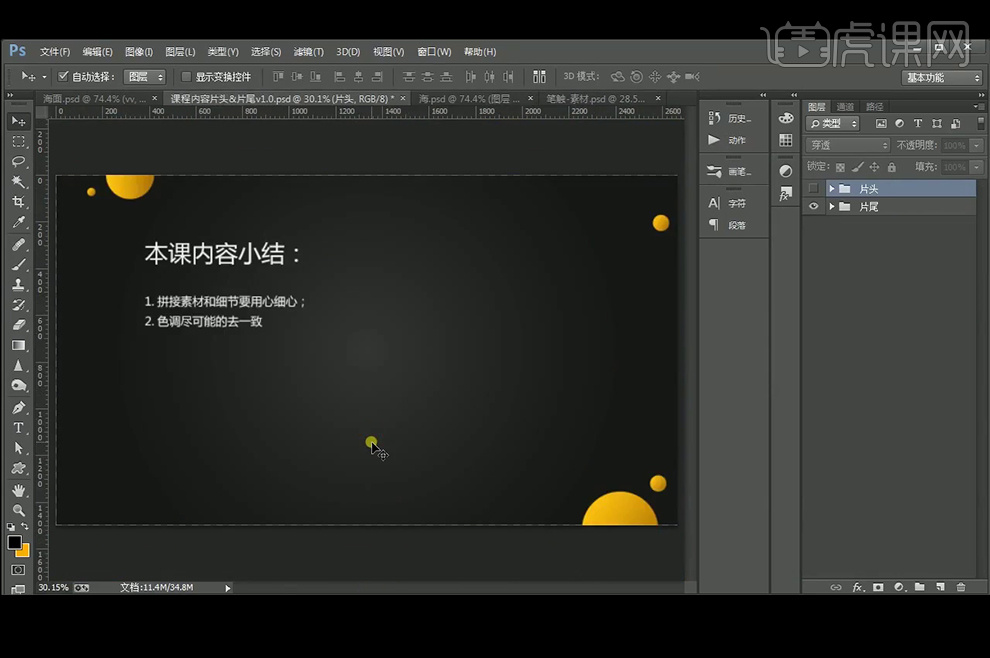
Task: Click the delete layer trash icon
Action: 961,587
